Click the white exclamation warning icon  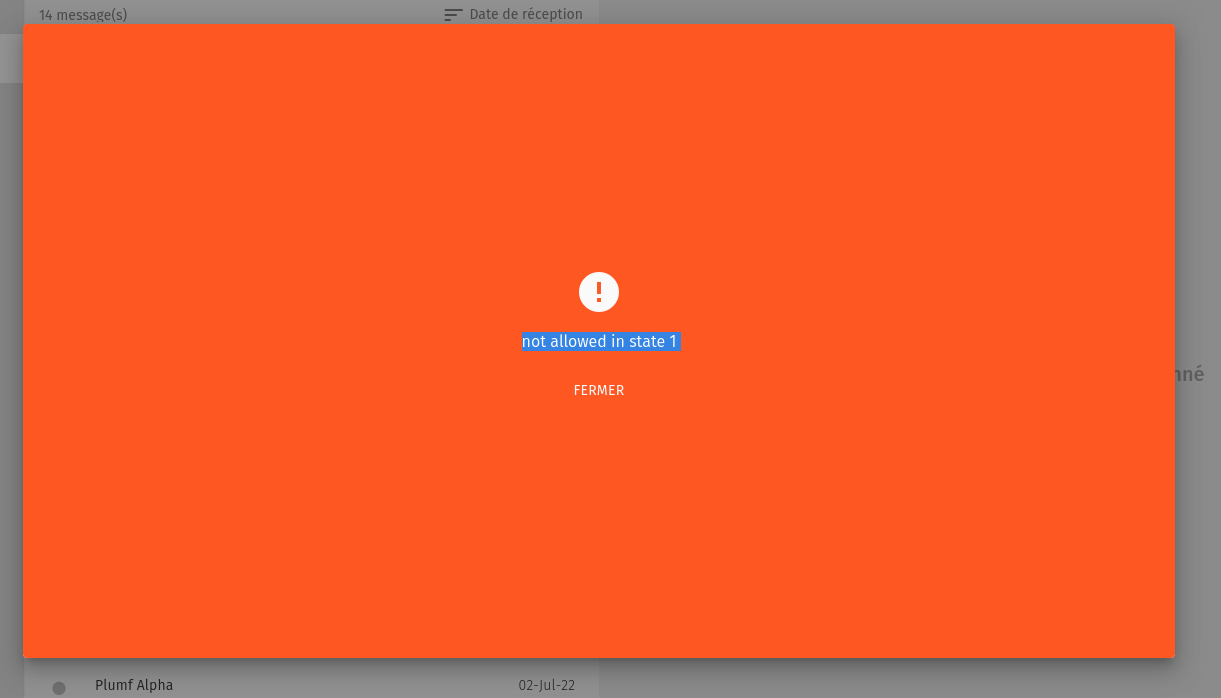[x=598, y=292]
